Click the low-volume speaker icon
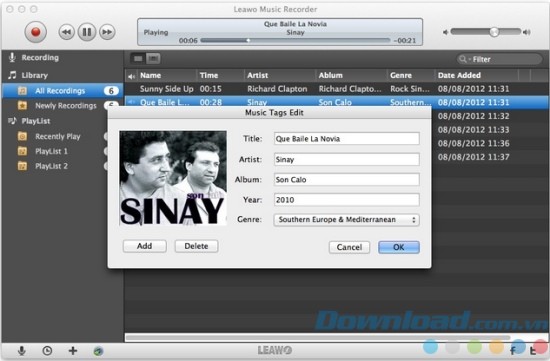550x361 pixels. tap(445, 32)
